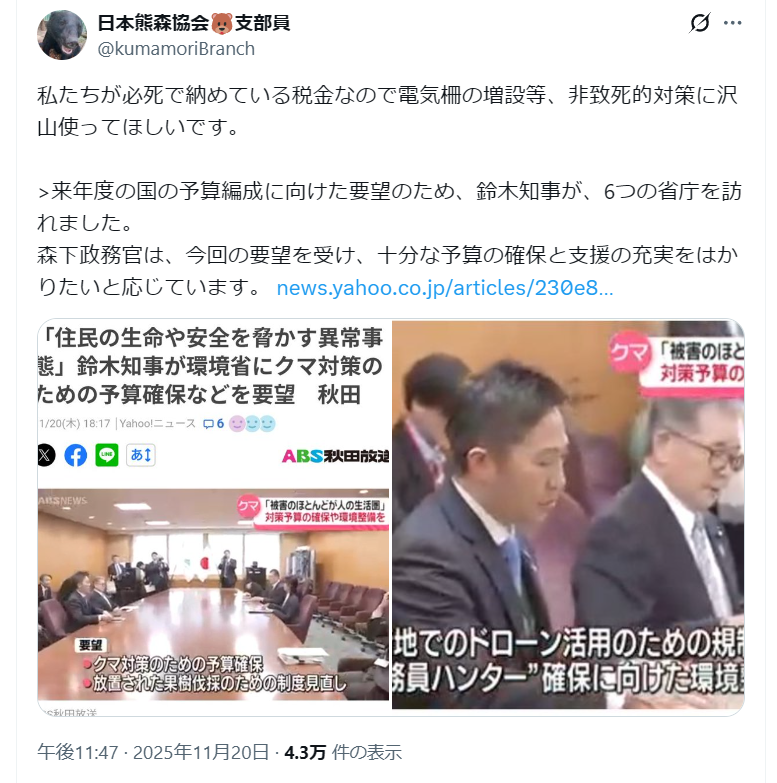Click the Yahoo!ニュース source label

point(157,424)
